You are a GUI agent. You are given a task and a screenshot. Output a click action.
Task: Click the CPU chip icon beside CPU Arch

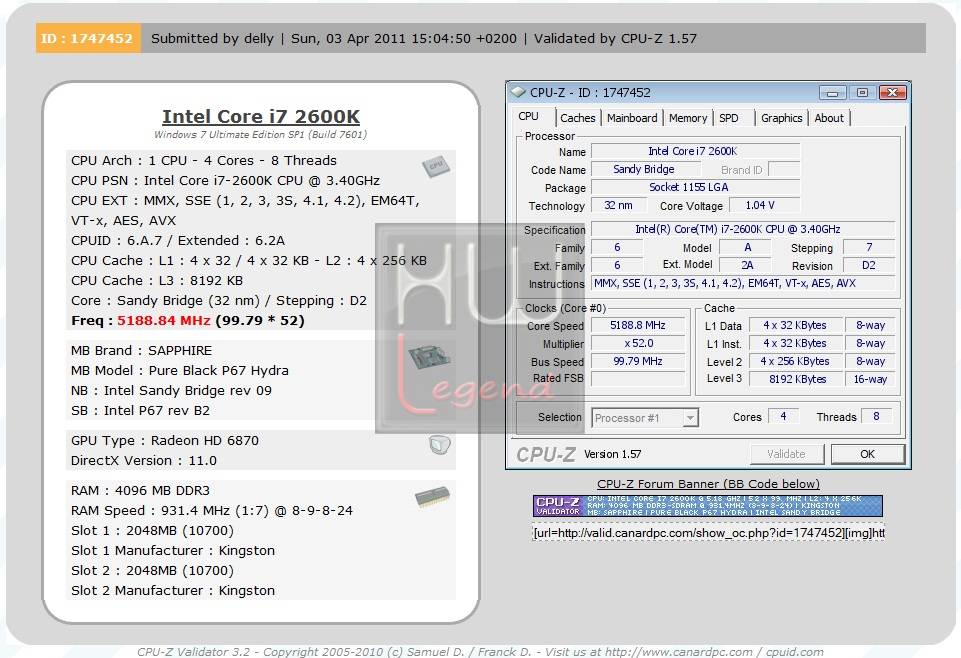pos(436,167)
